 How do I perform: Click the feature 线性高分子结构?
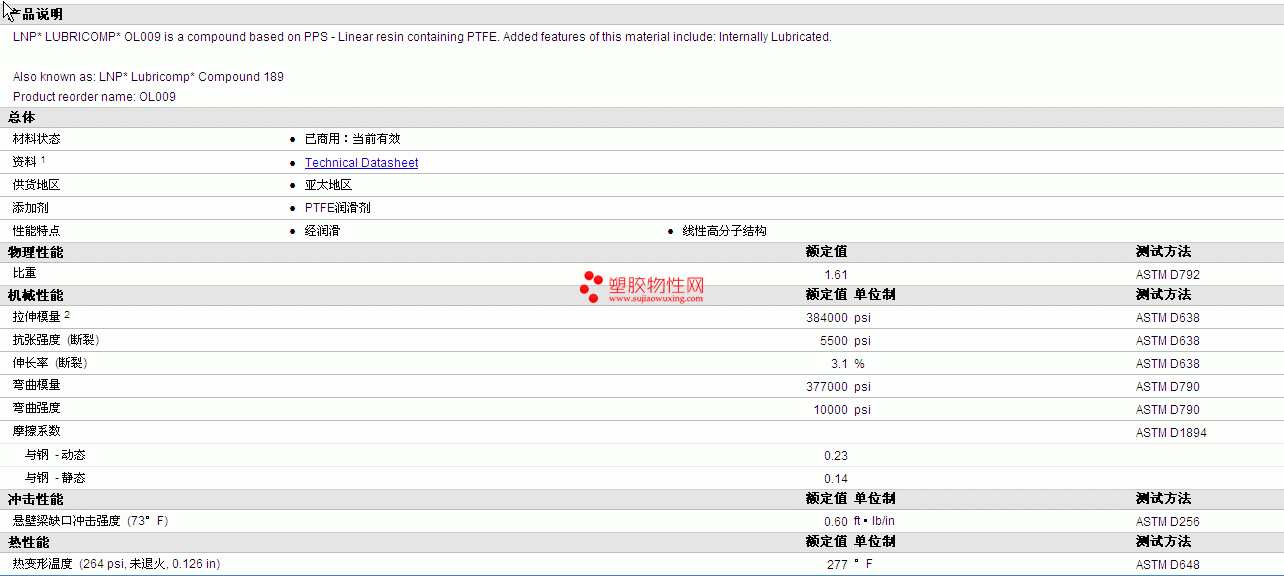pyautogui.click(x=724, y=231)
